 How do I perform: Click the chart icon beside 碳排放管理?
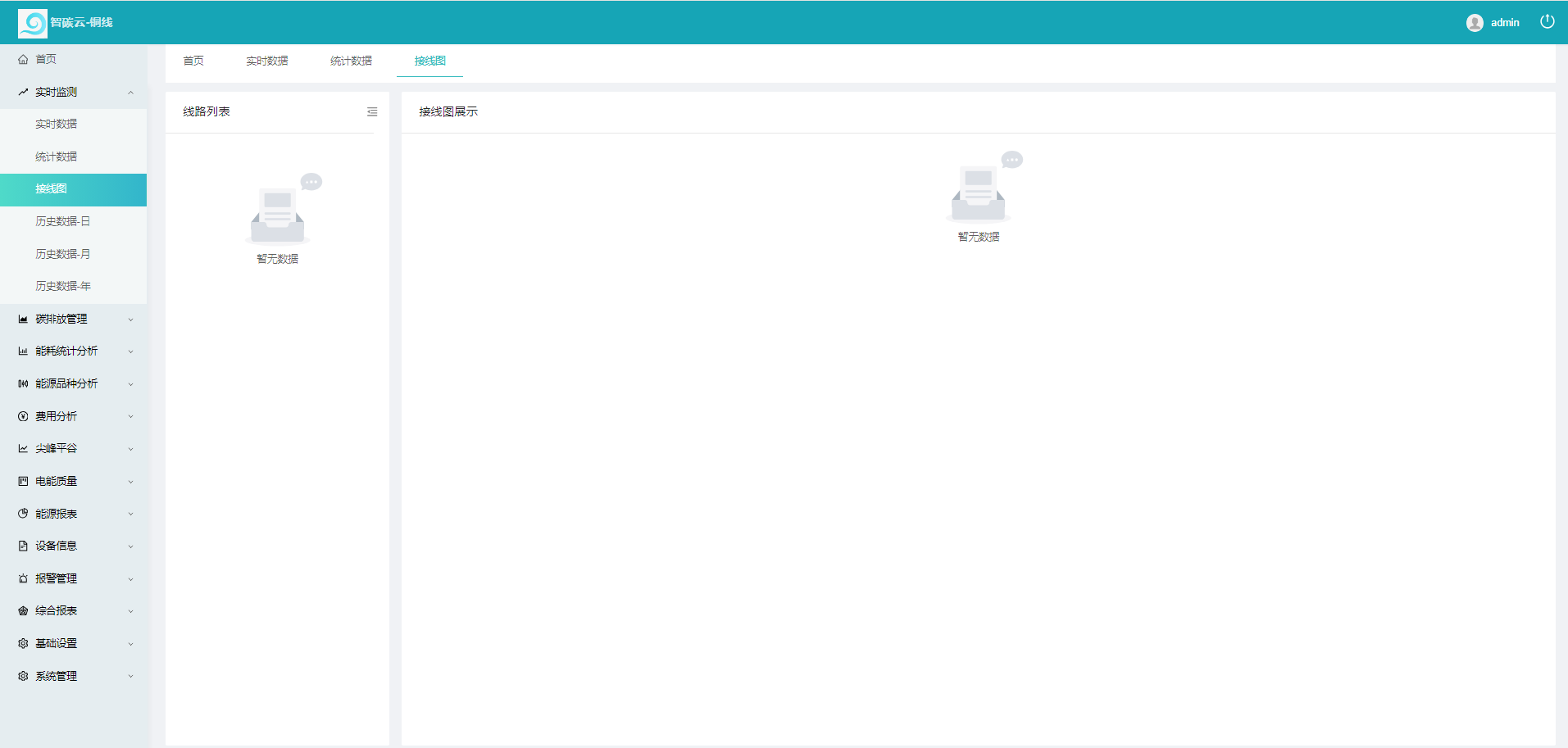[22, 319]
